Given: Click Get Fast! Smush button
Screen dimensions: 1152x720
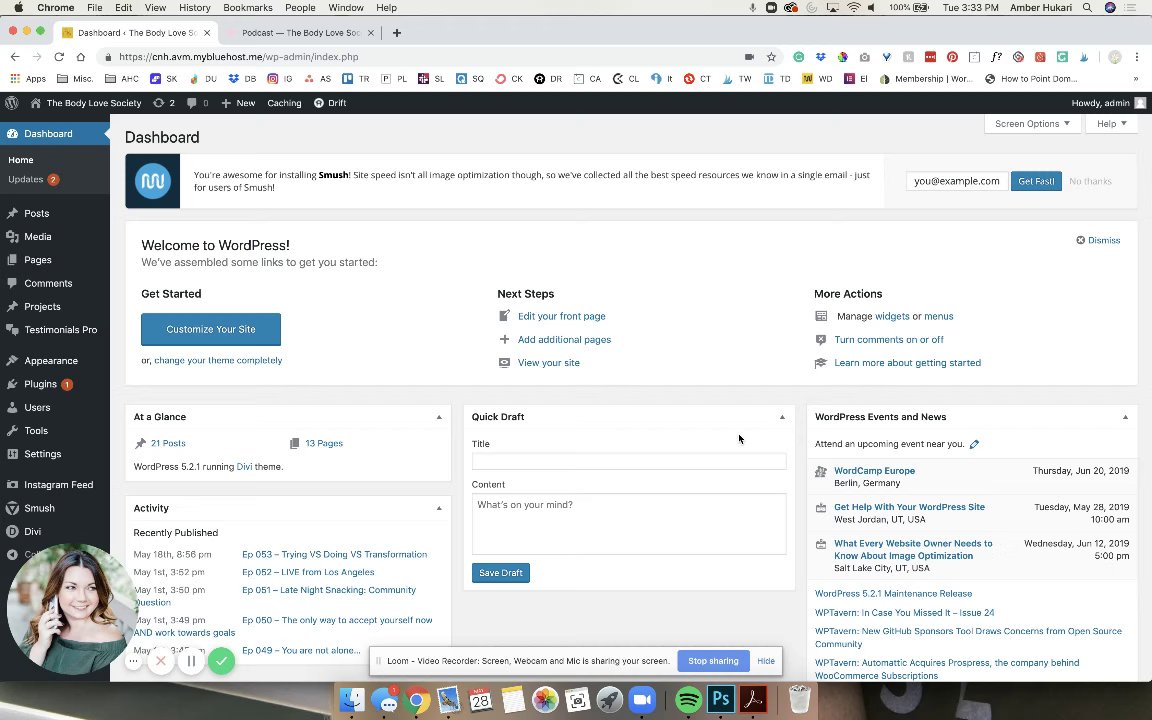Looking at the screenshot, I should pos(1036,181).
